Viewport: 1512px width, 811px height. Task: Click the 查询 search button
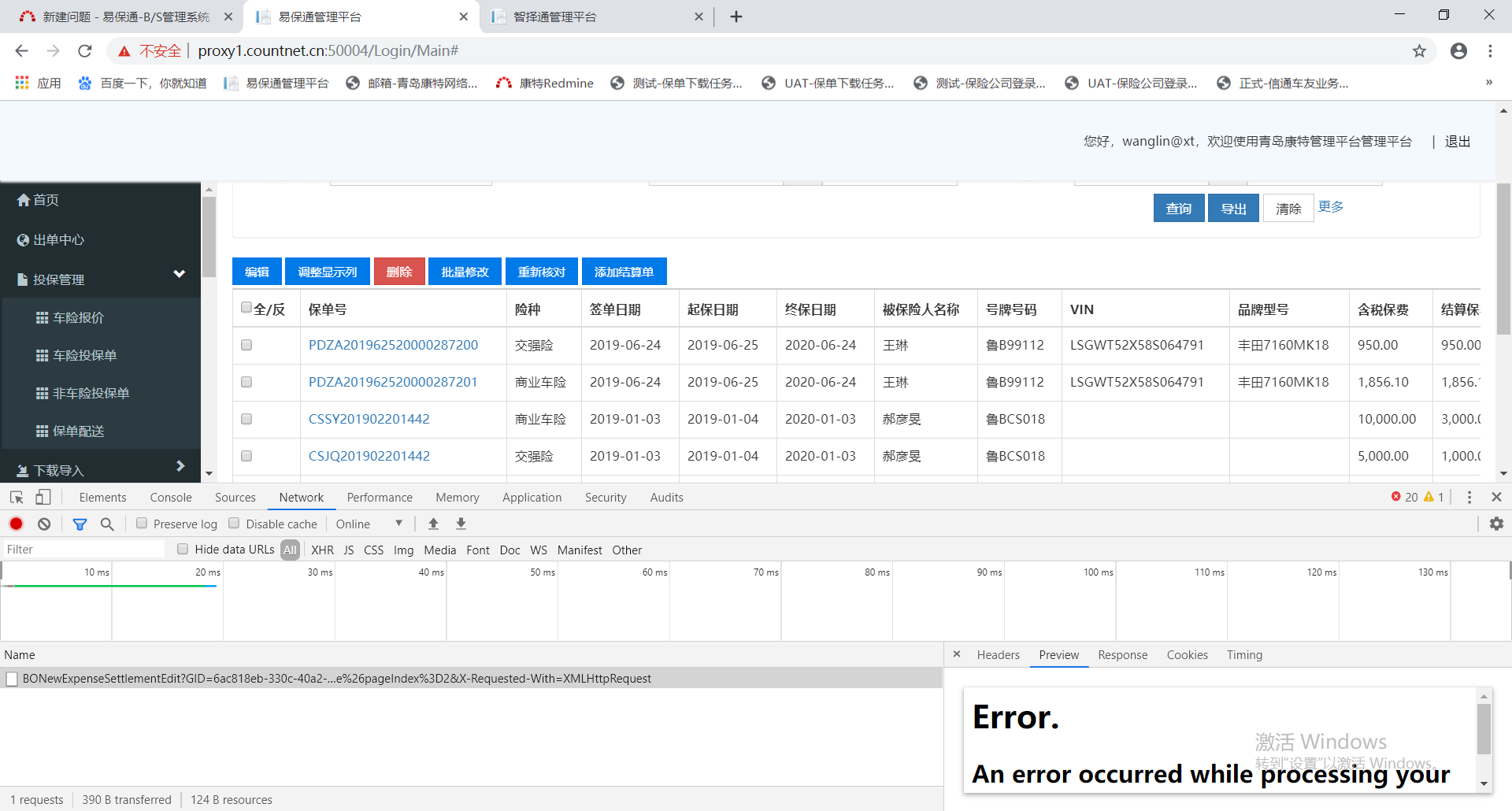[1178, 209]
